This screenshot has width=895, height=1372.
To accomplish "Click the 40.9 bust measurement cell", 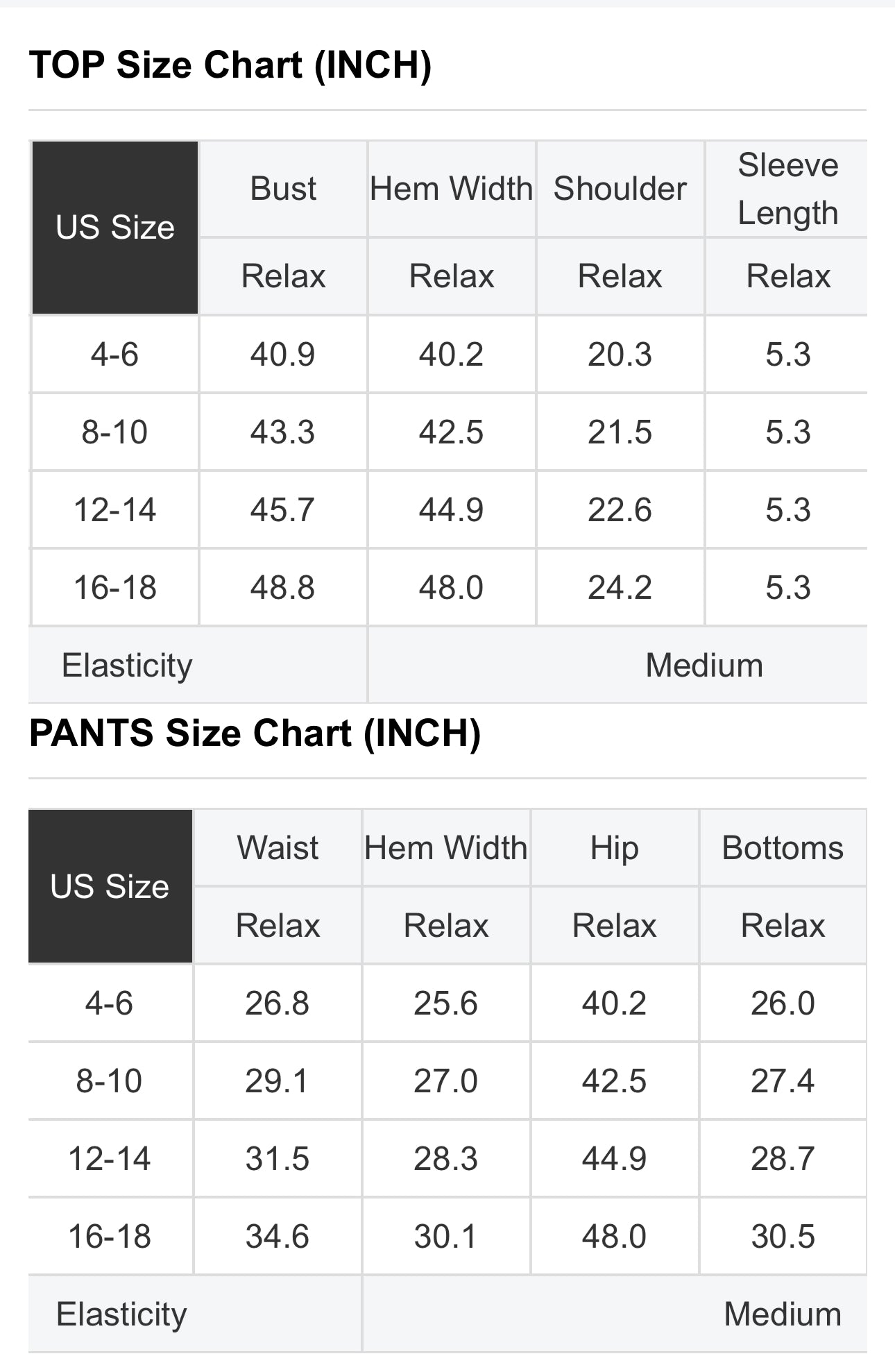I will (283, 355).
